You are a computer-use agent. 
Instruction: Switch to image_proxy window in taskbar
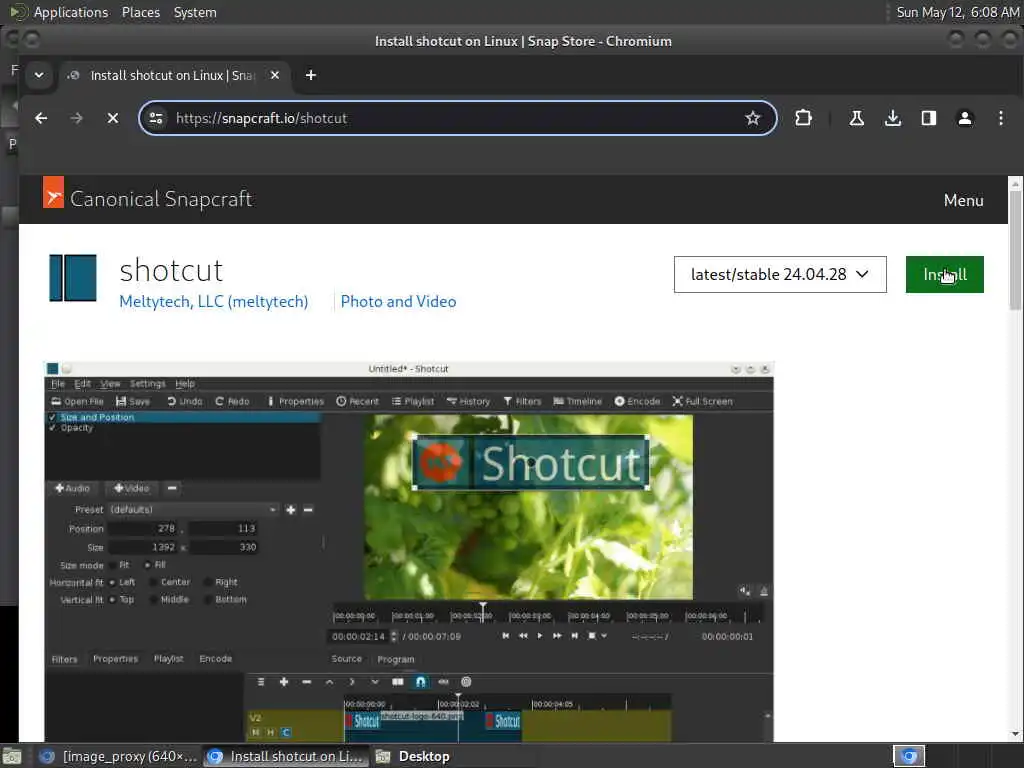click(118, 756)
